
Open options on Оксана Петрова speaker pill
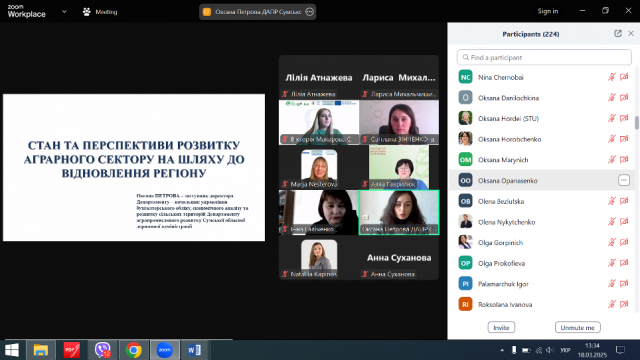[x=310, y=12]
